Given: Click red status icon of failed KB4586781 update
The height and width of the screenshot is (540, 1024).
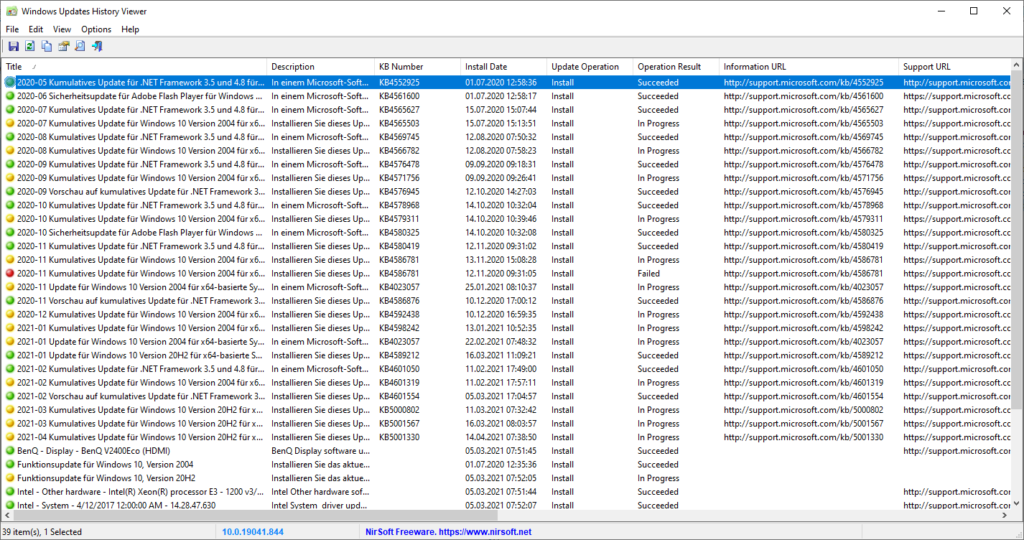Looking at the screenshot, I should [10, 273].
